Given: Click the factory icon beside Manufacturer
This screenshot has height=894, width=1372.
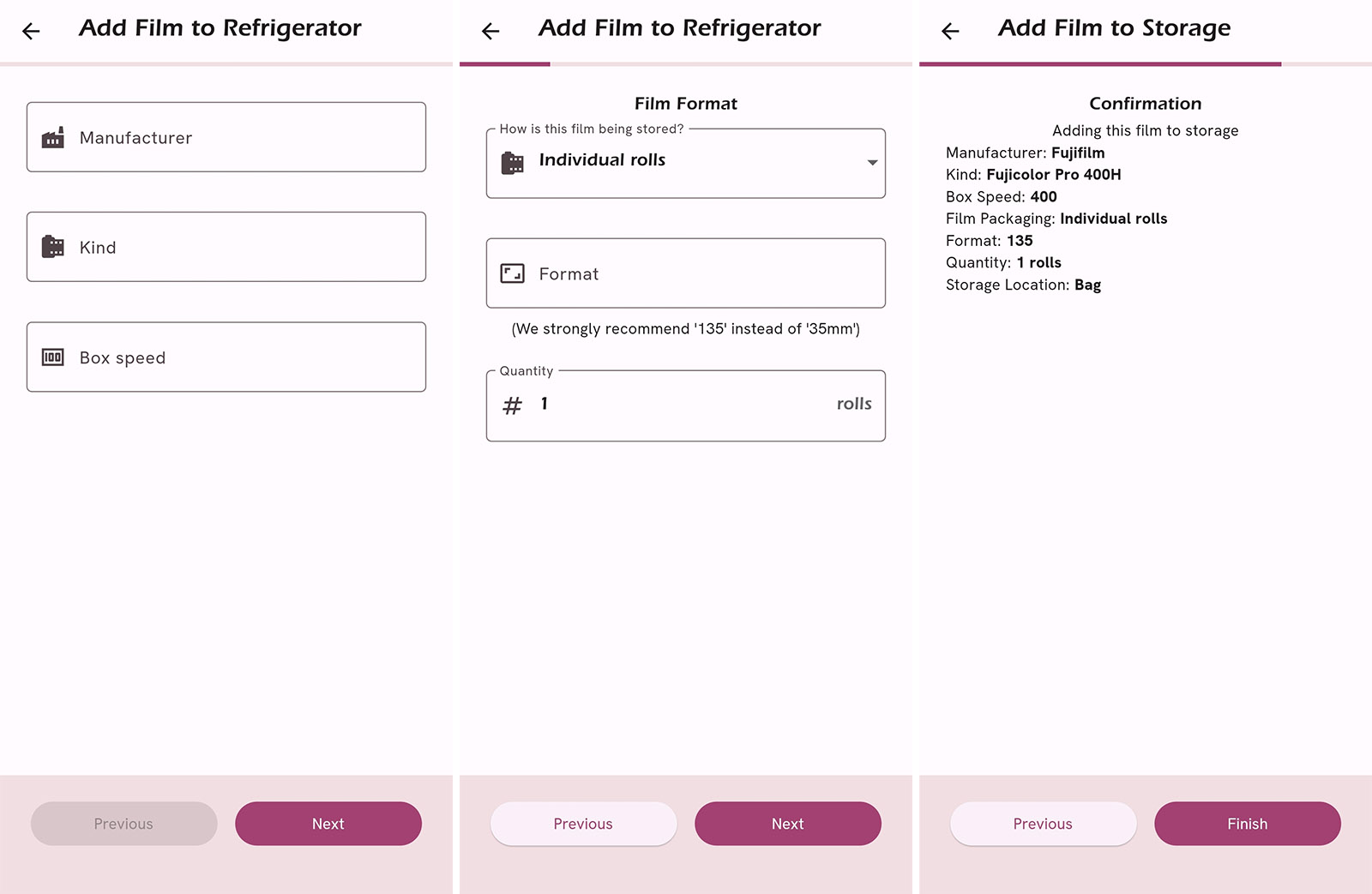Looking at the screenshot, I should pos(52,137).
